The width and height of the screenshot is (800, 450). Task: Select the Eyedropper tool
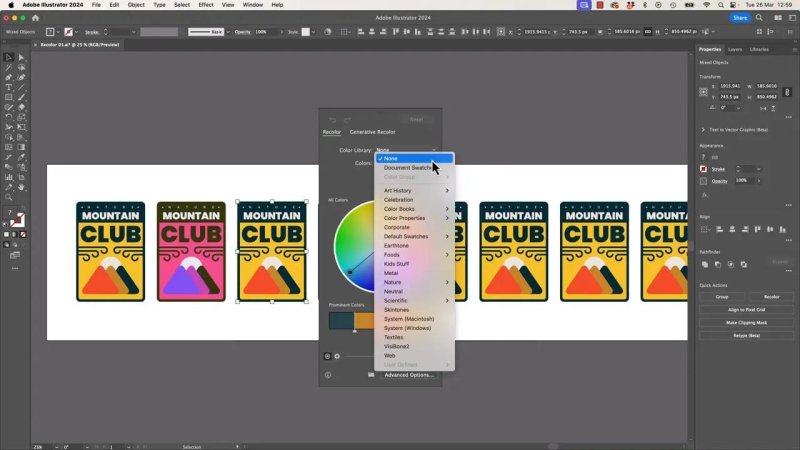pyautogui.click(x=21, y=157)
